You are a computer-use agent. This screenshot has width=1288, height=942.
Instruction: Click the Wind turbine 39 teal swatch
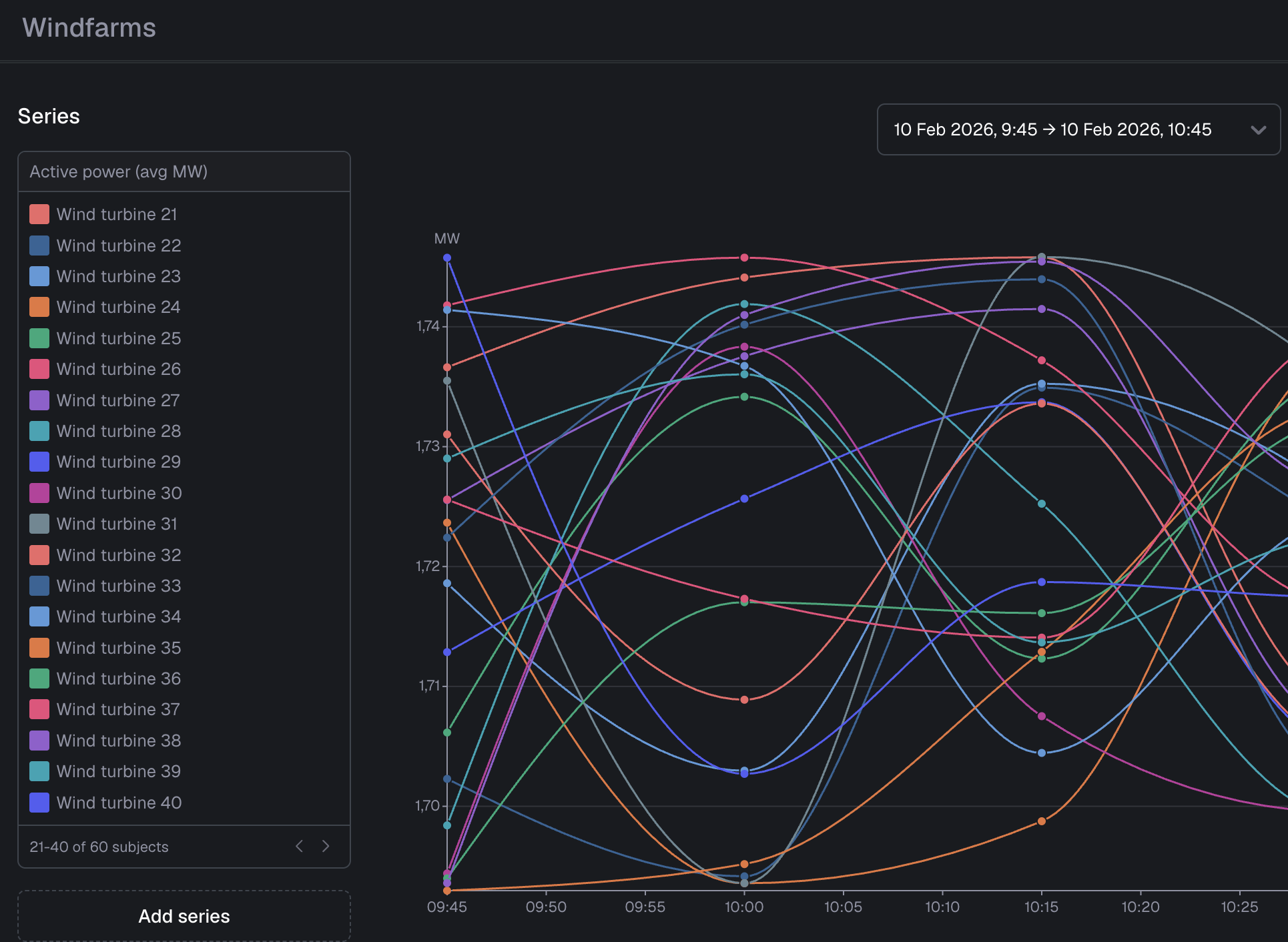point(39,771)
